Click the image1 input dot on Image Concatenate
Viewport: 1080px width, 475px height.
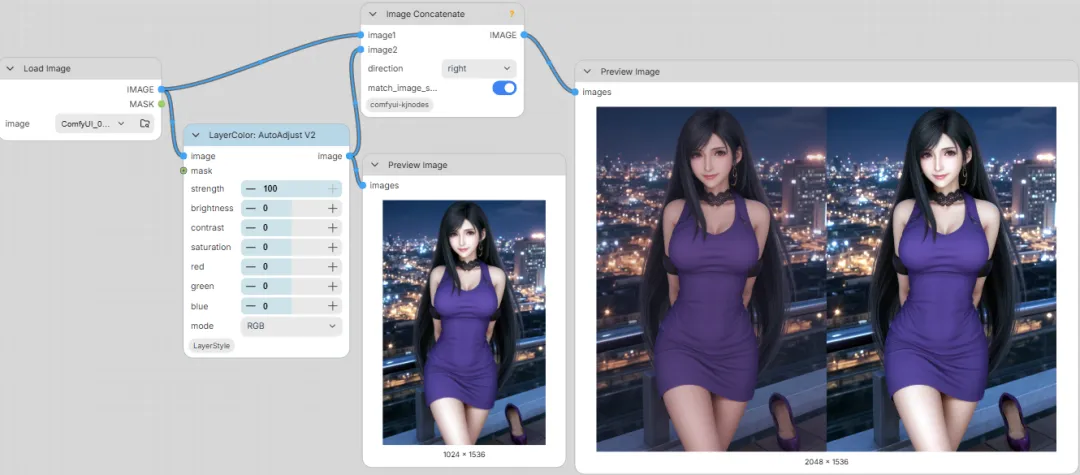[x=360, y=34]
